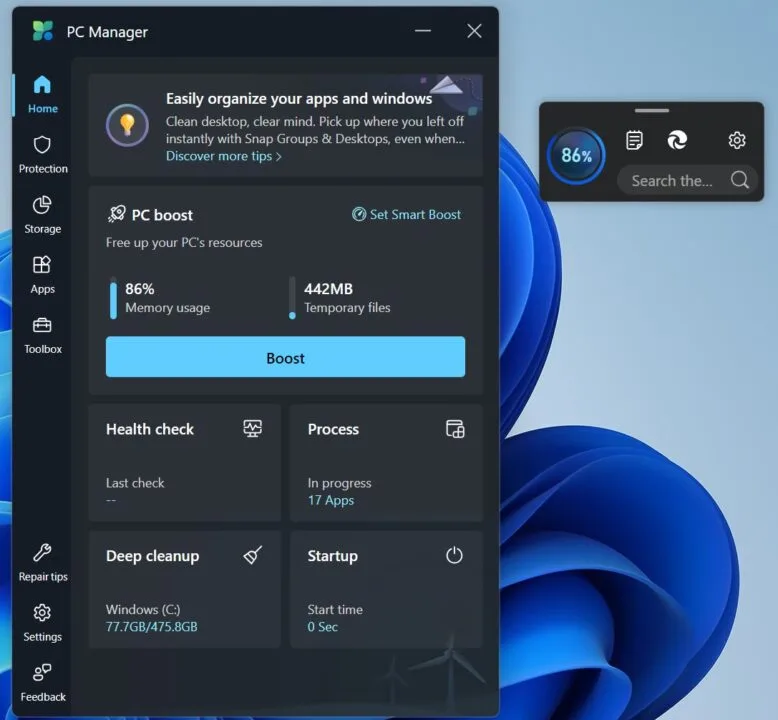Open Settings in the left sidebar
778x720 pixels.
point(42,622)
